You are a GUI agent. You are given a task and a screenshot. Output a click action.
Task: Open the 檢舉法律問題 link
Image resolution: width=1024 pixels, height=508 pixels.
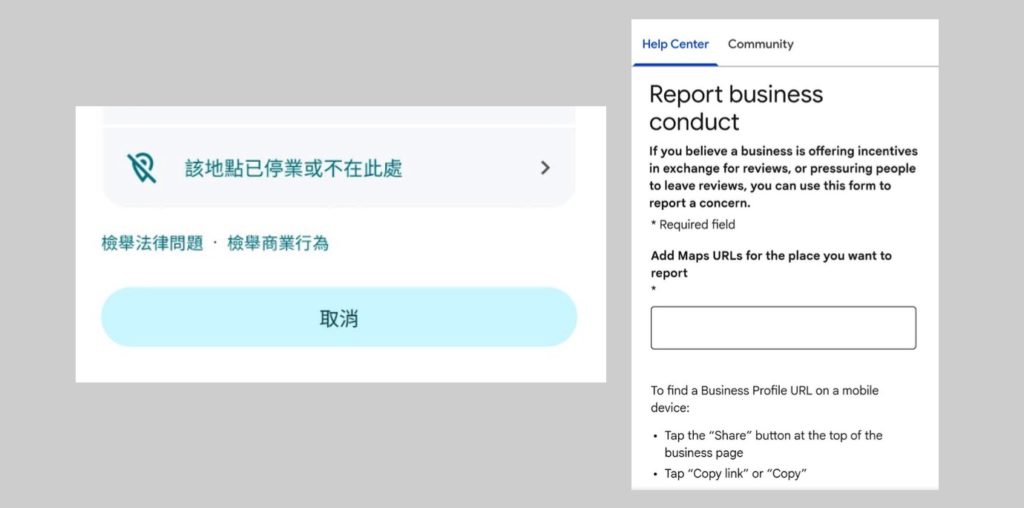click(x=152, y=244)
